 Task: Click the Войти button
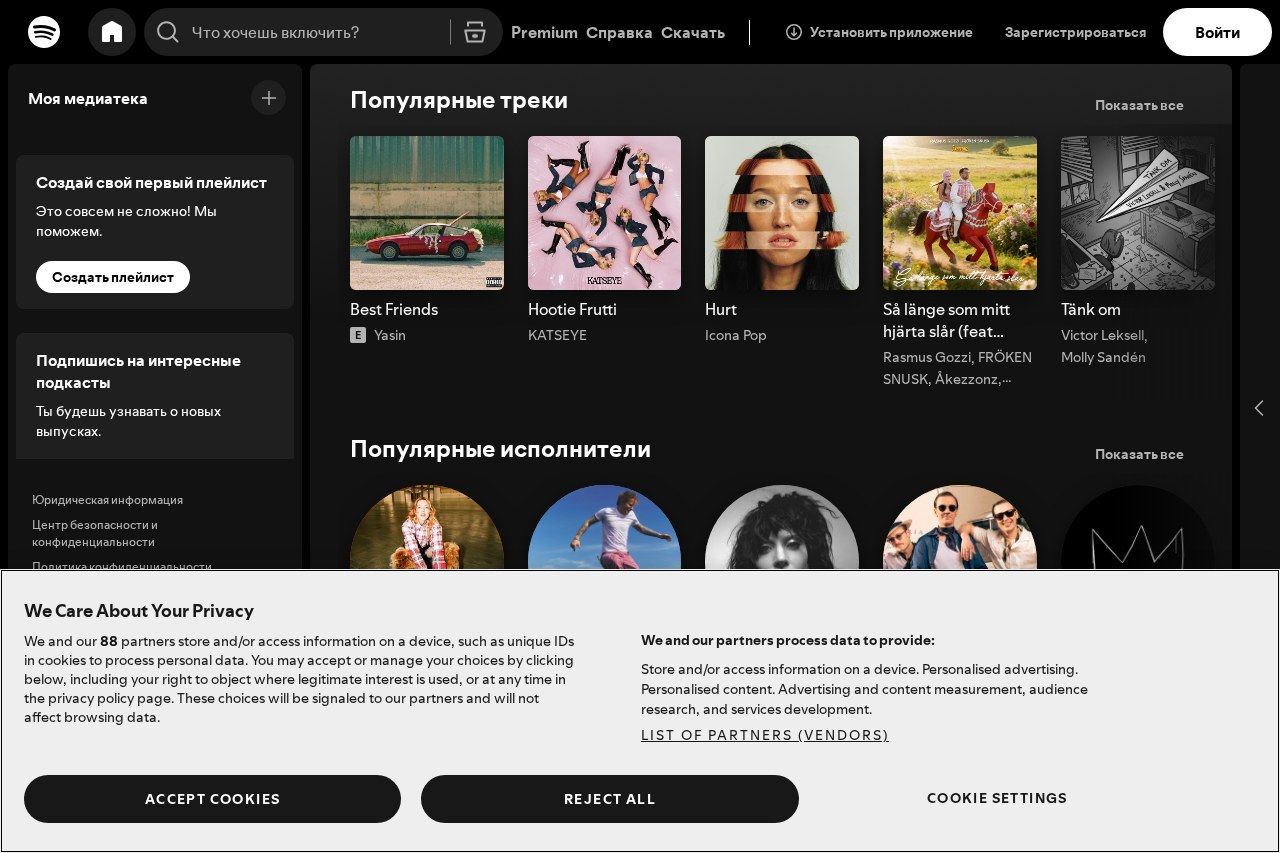[1217, 32]
